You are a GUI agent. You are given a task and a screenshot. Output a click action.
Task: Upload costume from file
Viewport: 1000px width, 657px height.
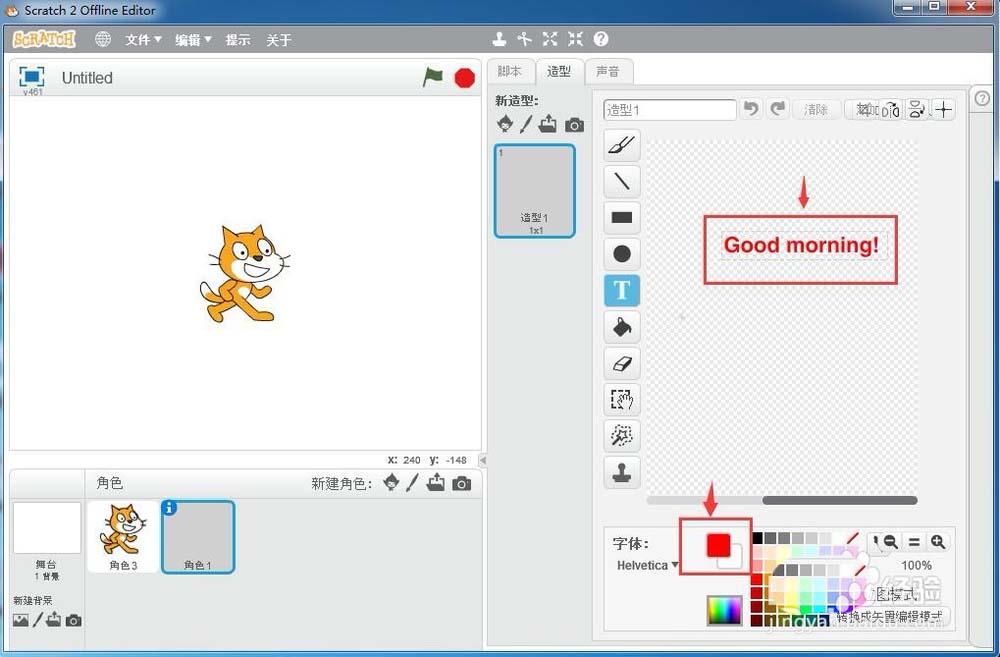(x=547, y=124)
